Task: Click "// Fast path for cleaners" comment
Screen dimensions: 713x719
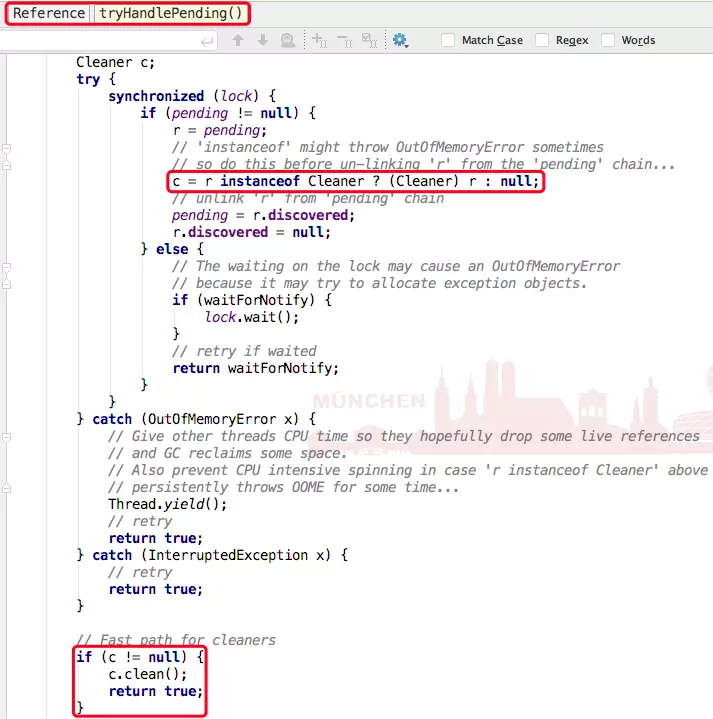Action: point(176,640)
